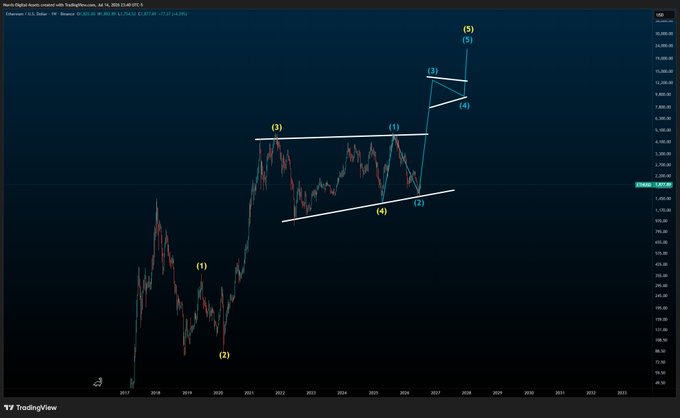
Task: Click the 1,450.00 price axis label
Action: coord(664,199)
